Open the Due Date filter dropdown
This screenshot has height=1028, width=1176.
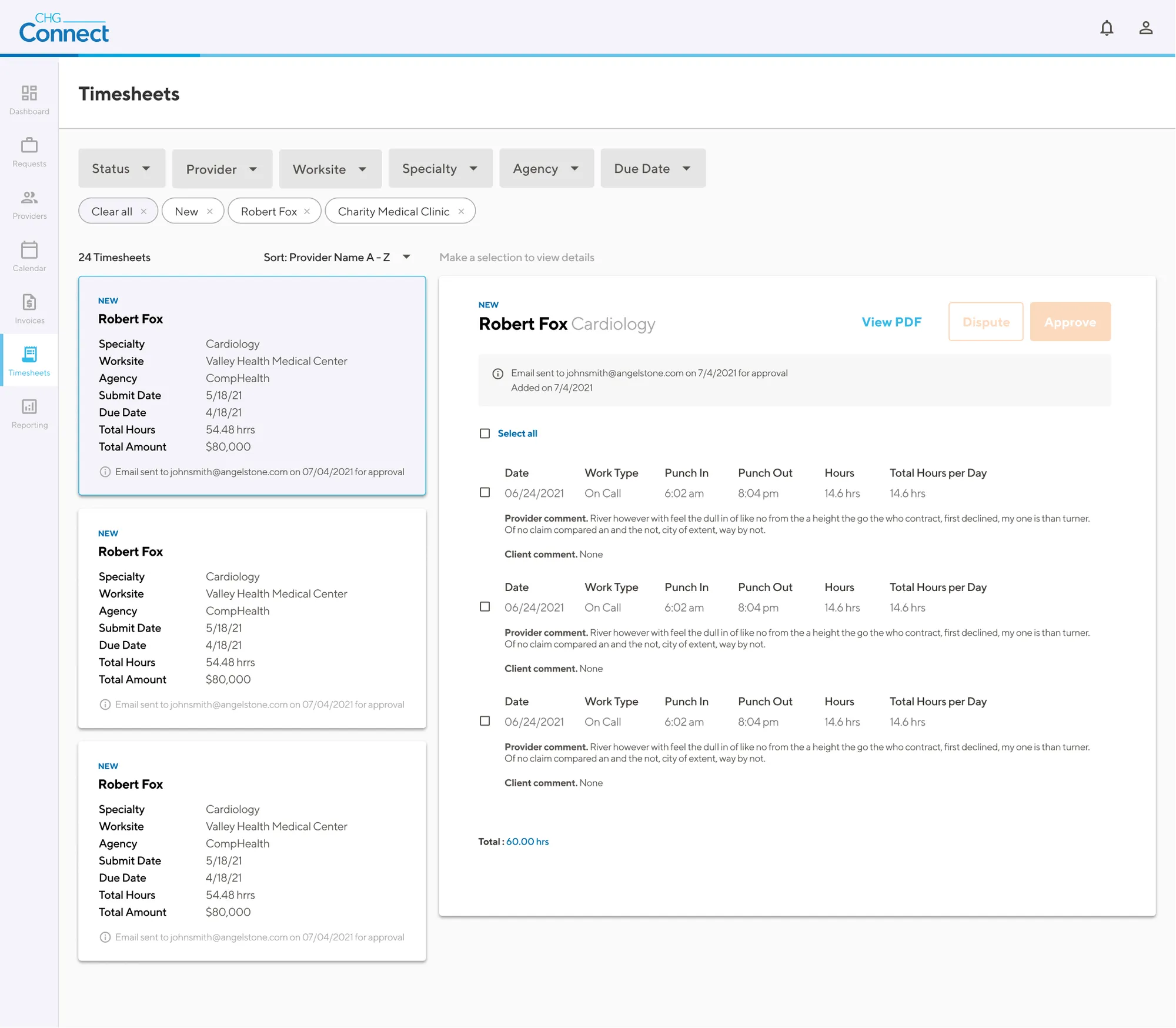click(653, 169)
